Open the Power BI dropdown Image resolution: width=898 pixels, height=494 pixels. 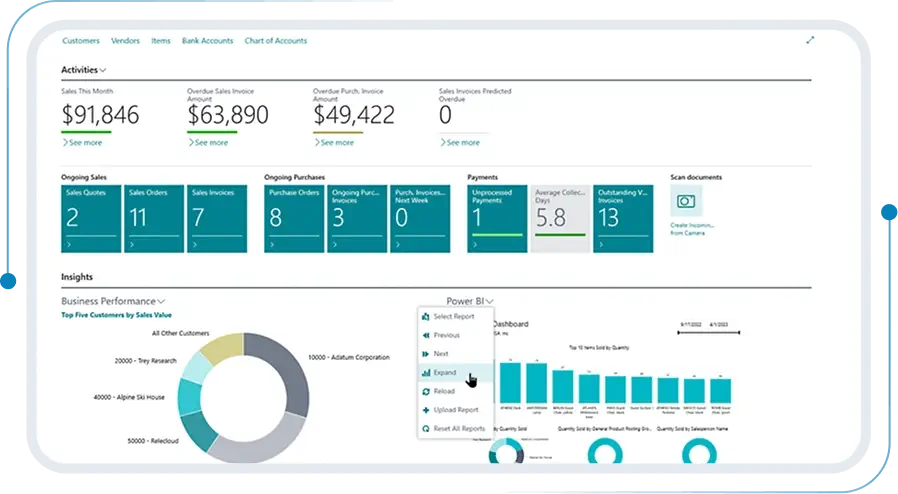coord(470,301)
